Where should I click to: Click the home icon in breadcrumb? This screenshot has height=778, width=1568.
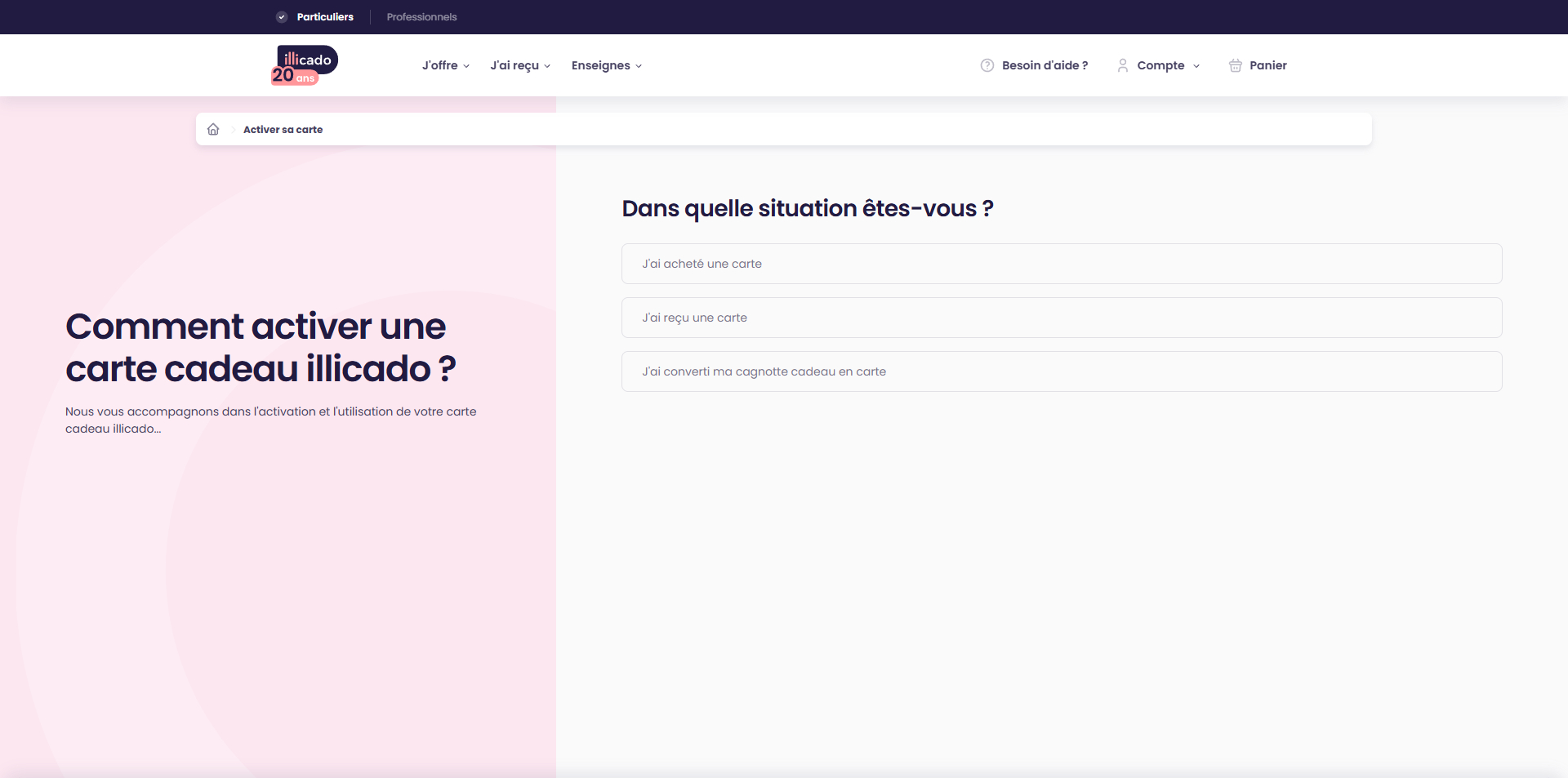(x=213, y=129)
